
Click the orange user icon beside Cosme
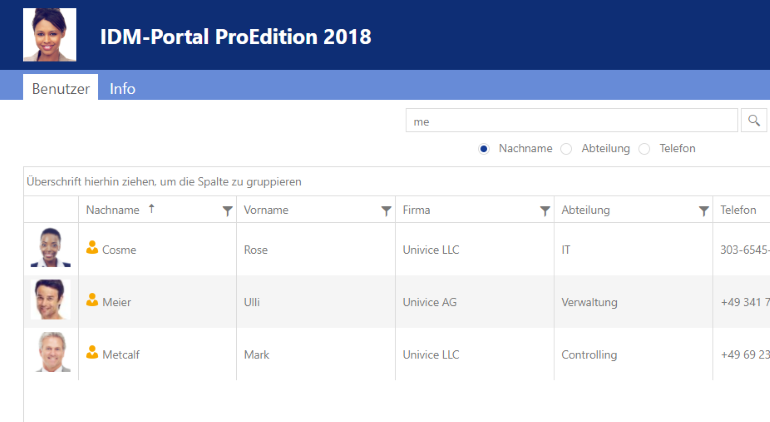tap(92, 248)
